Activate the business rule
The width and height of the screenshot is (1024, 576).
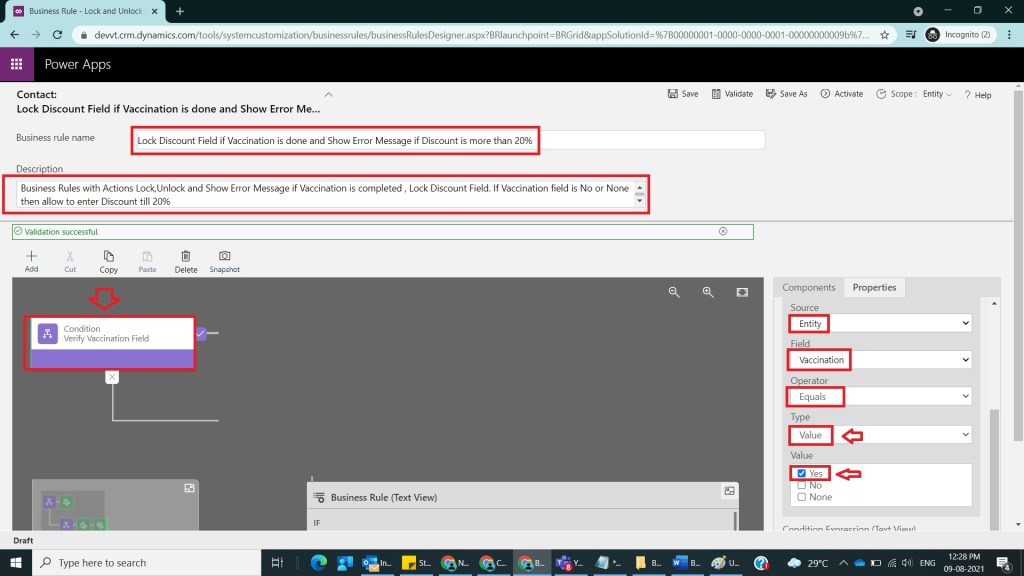[x=841, y=94]
